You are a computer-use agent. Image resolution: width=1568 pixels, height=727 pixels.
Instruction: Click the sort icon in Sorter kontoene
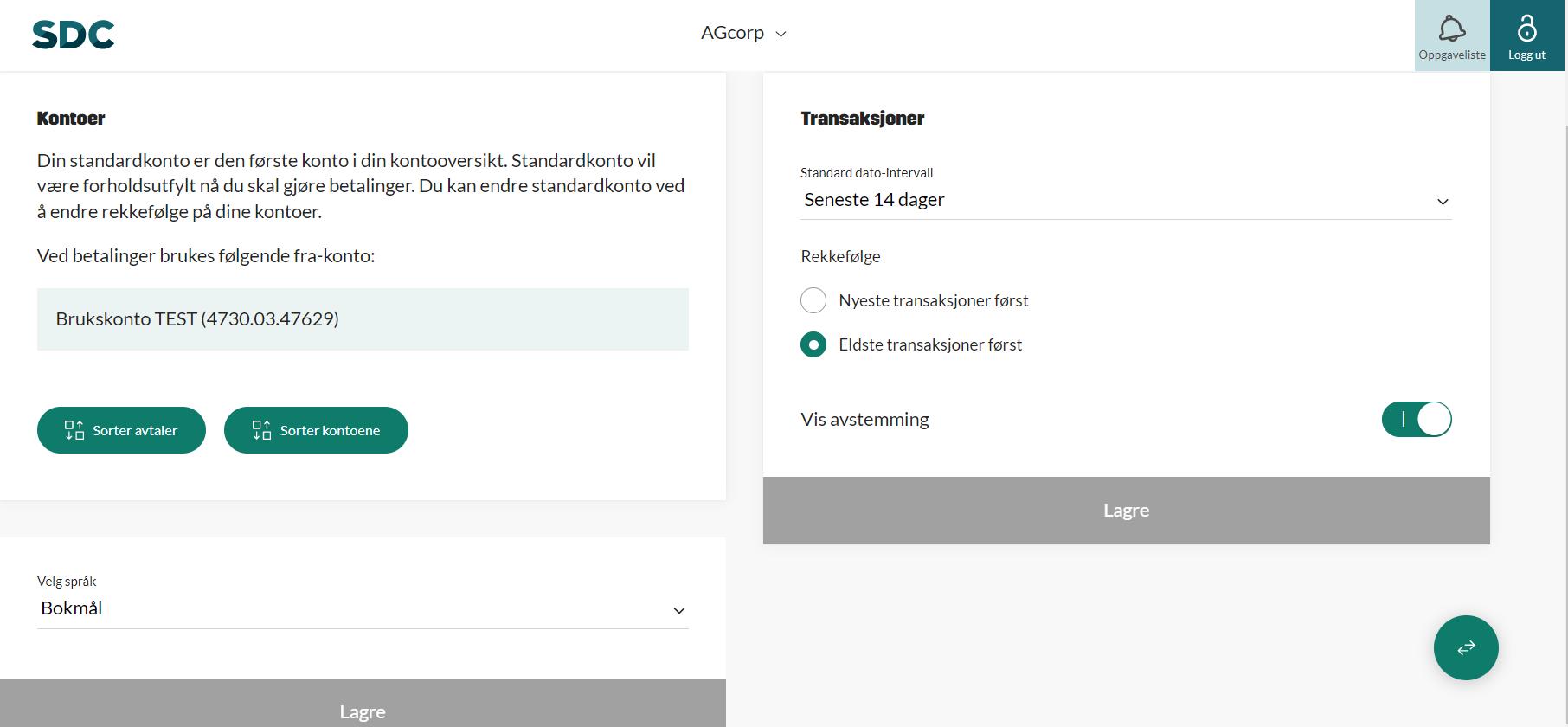click(x=261, y=430)
